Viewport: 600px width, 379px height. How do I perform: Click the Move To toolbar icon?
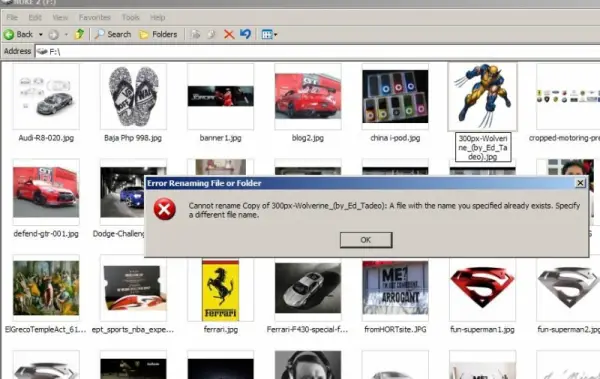[196, 34]
